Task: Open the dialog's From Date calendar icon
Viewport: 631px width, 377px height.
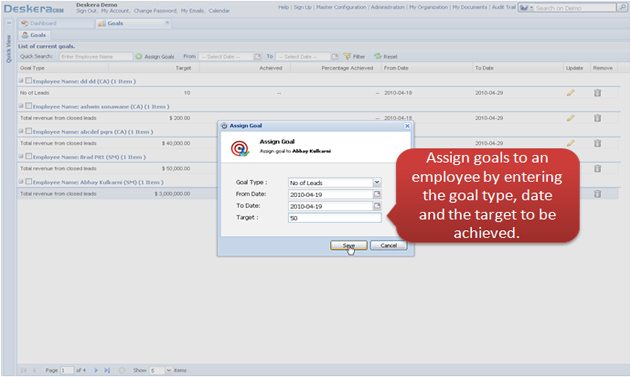Action: pos(377,194)
